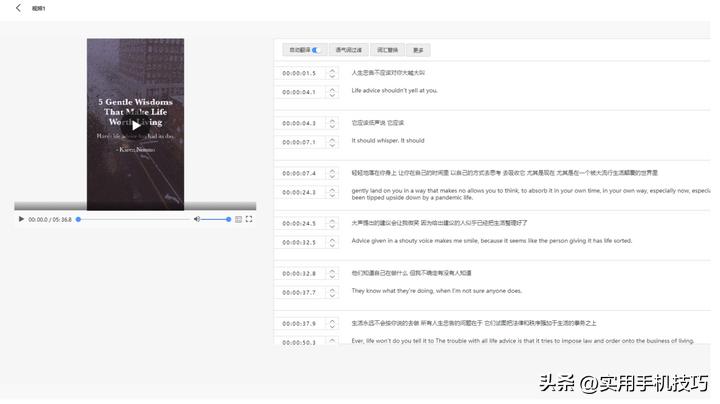
Task: Click the start time field 00:00:32.8
Action: point(301,274)
